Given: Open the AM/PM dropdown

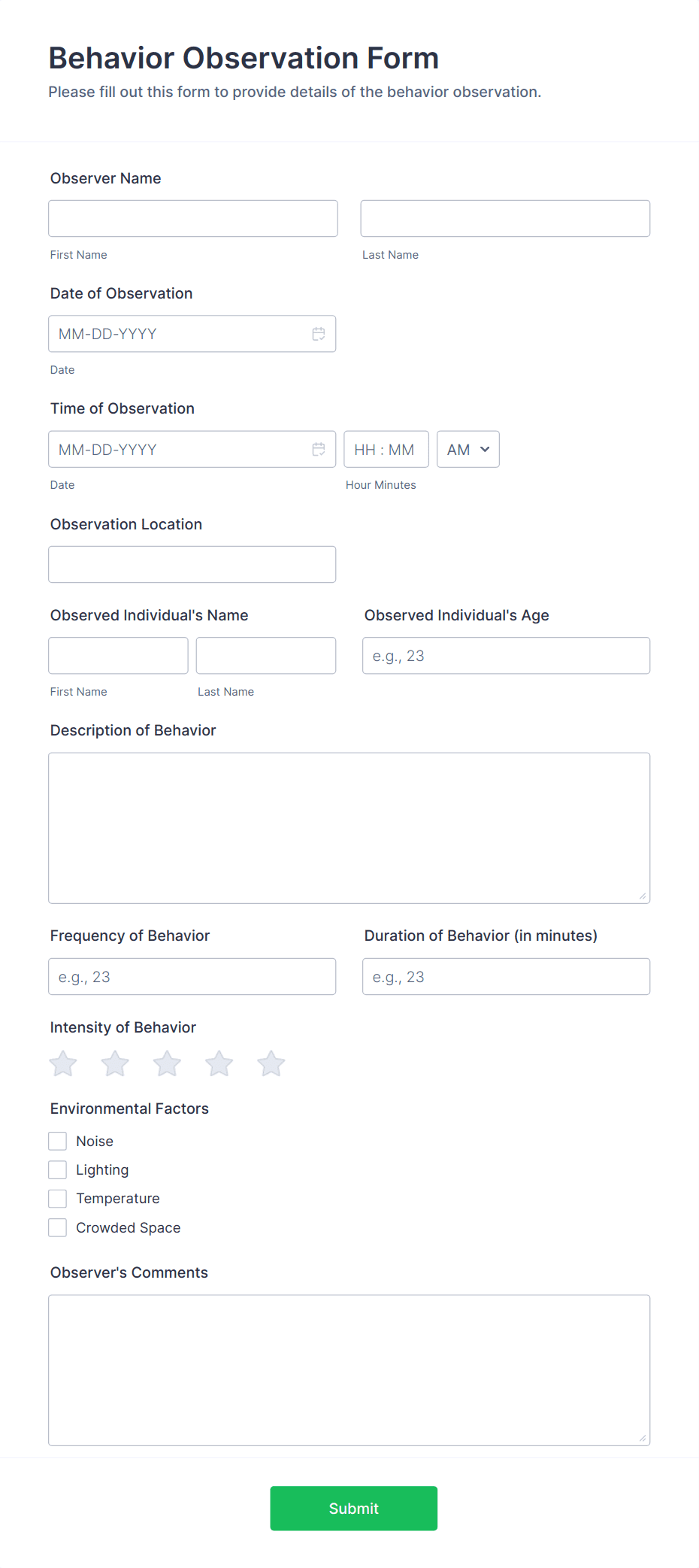Looking at the screenshot, I should pyautogui.click(x=468, y=449).
